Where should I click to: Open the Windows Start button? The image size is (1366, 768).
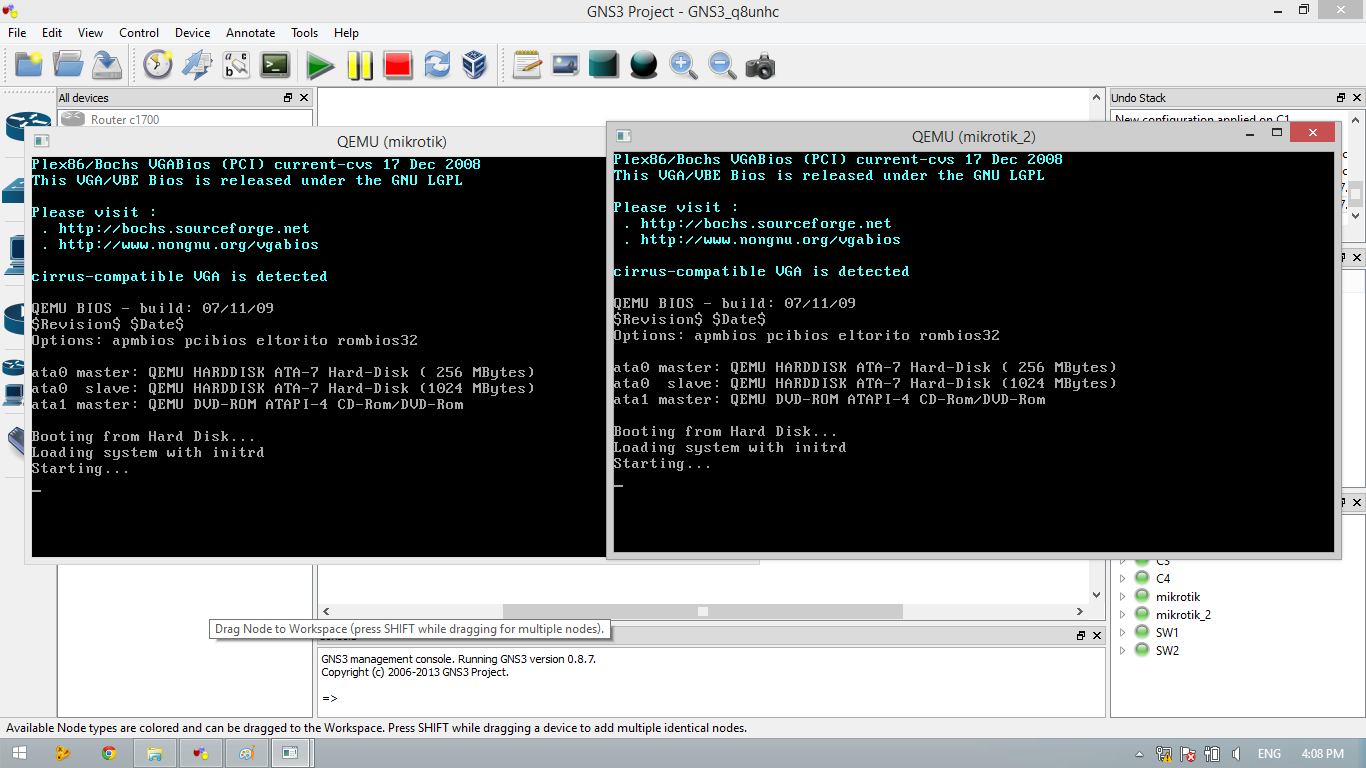click(x=20, y=753)
